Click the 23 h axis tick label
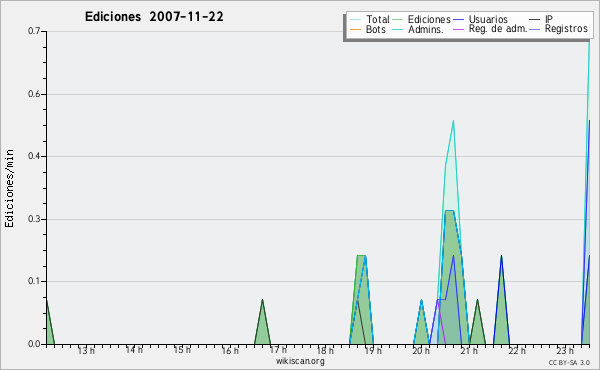Screen dimensions: 600x370 click(x=565, y=350)
